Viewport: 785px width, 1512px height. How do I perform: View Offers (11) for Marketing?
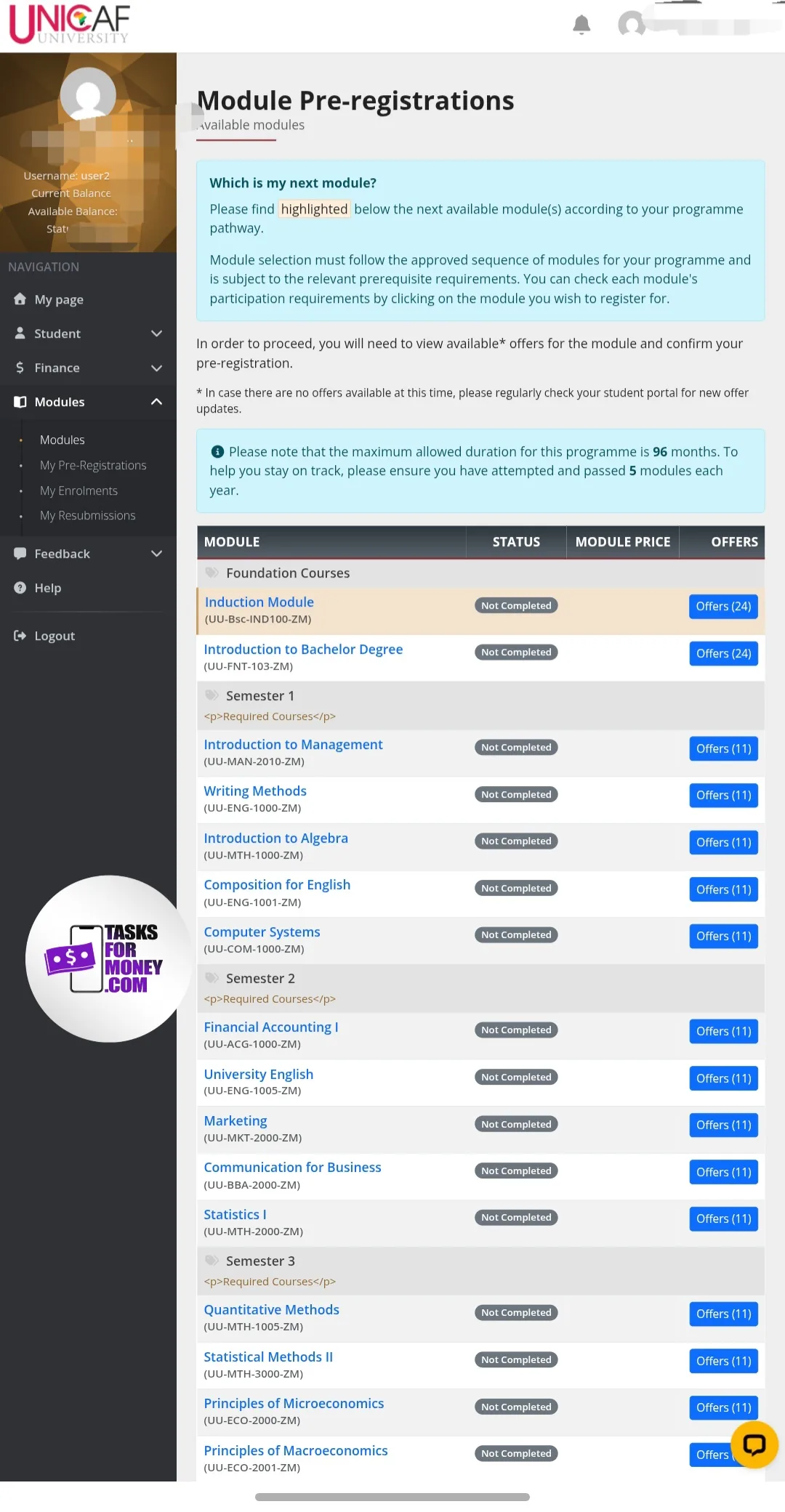(x=723, y=1125)
